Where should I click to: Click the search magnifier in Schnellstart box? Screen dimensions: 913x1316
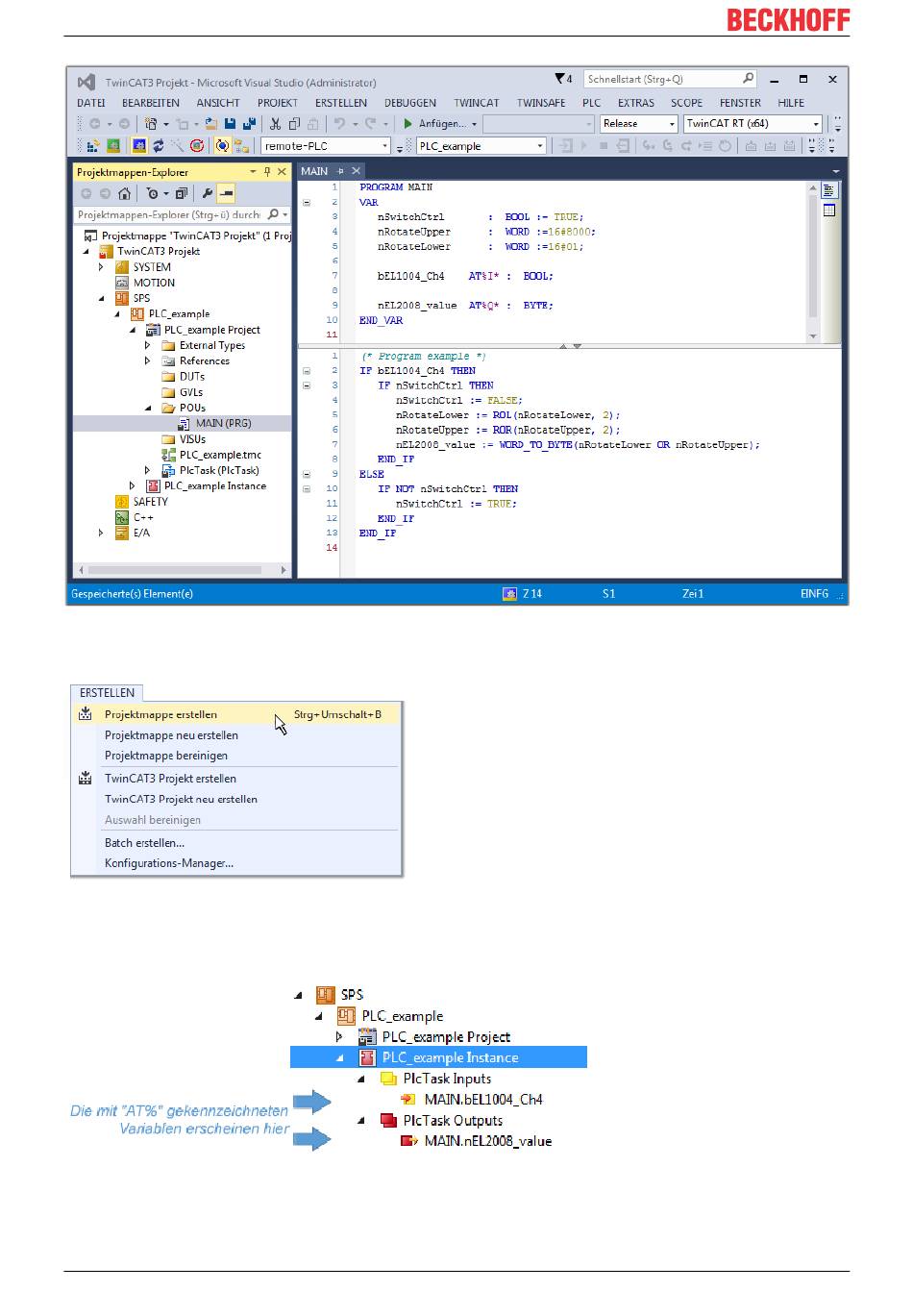[x=749, y=79]
